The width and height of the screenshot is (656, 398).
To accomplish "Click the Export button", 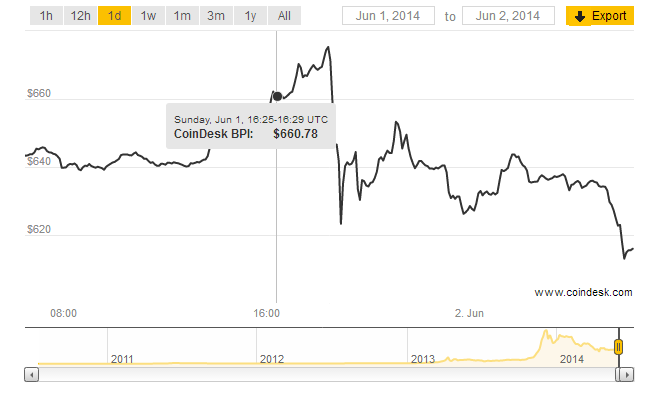I will [x=600, y=16].
